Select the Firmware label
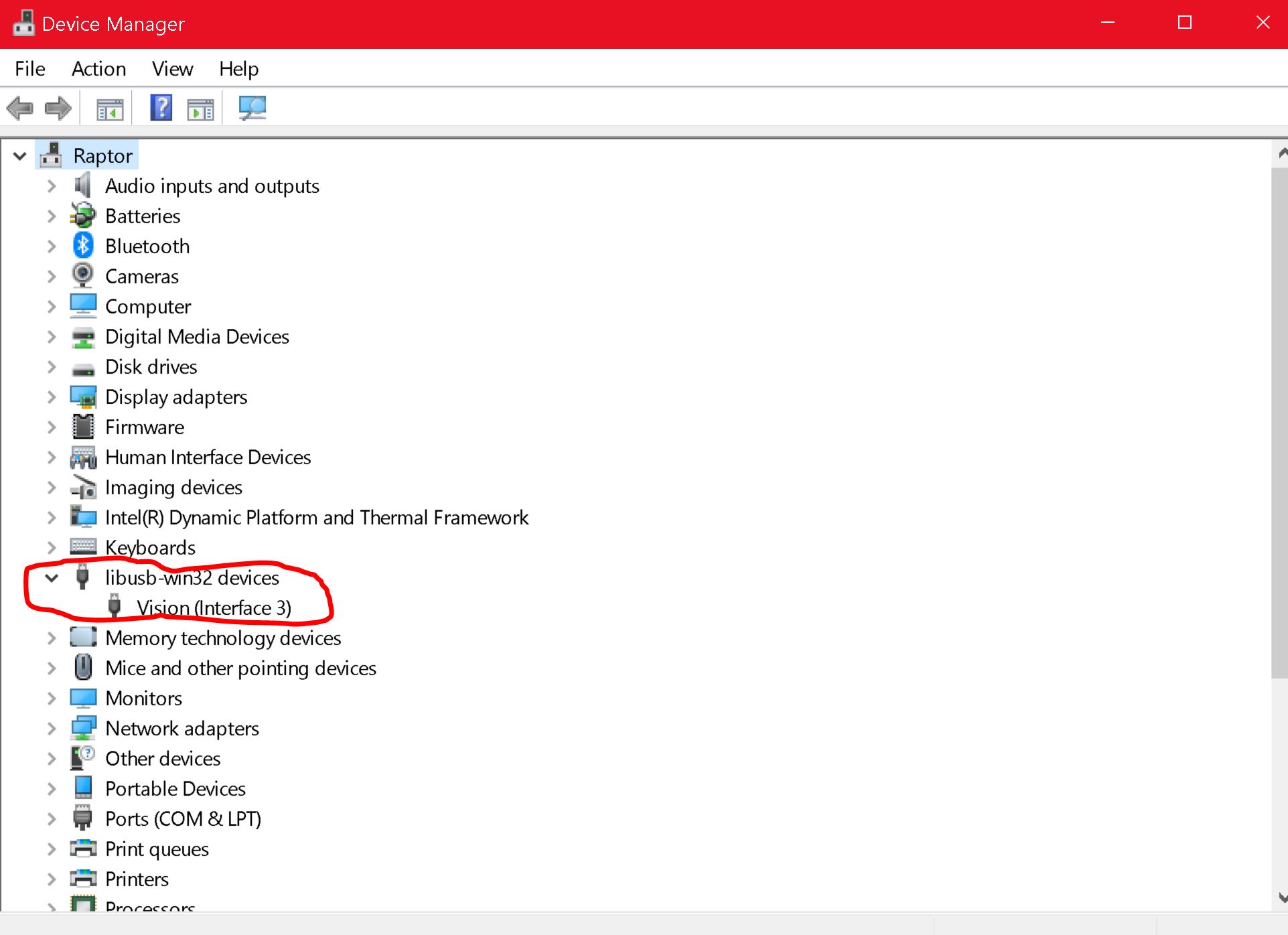The image size is (1288, 935). point(144,427)
